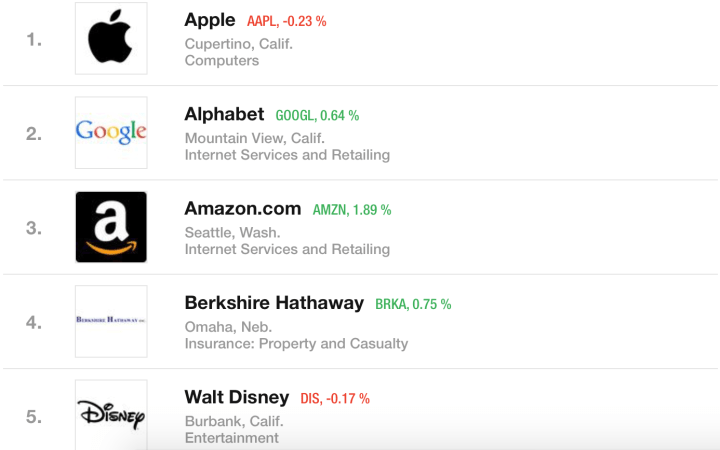Viewport: 720px width, 450px height.
Task: Select the Berkshire Hathaway heading
Action: click(x=274, y=303)
